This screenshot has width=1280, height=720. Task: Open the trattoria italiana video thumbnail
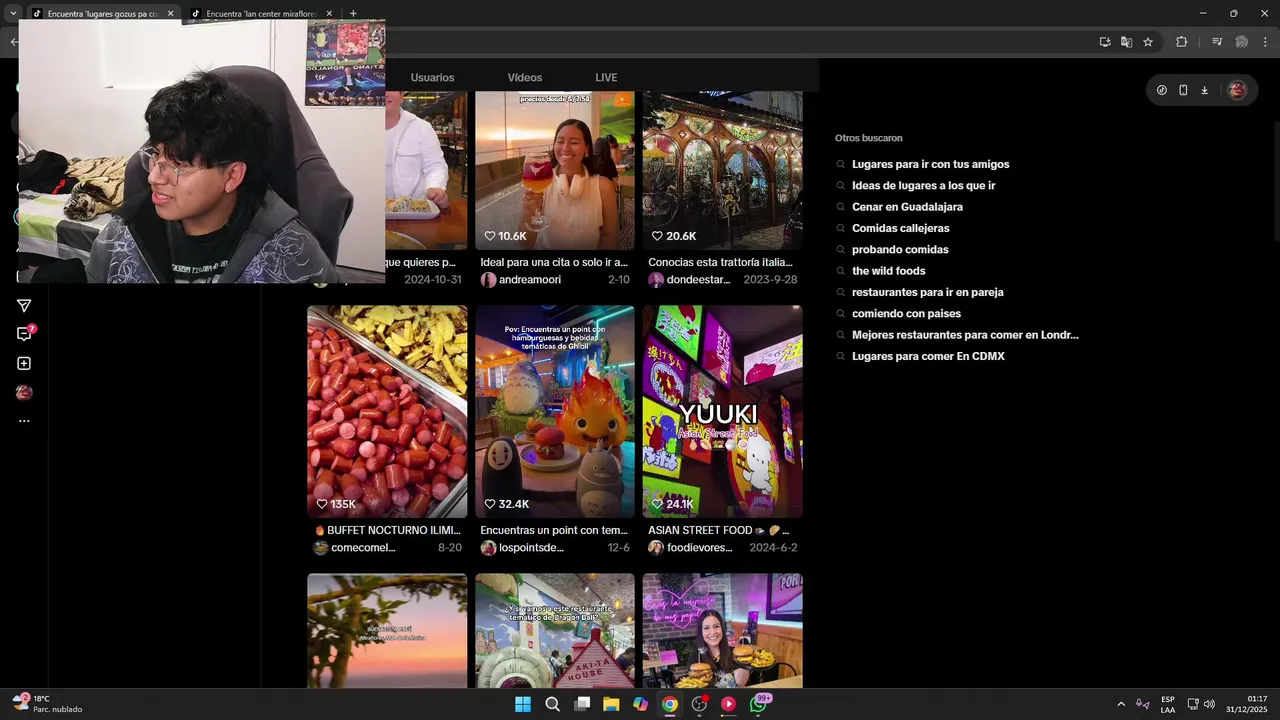pyautogui.click(x=723, y=170)
